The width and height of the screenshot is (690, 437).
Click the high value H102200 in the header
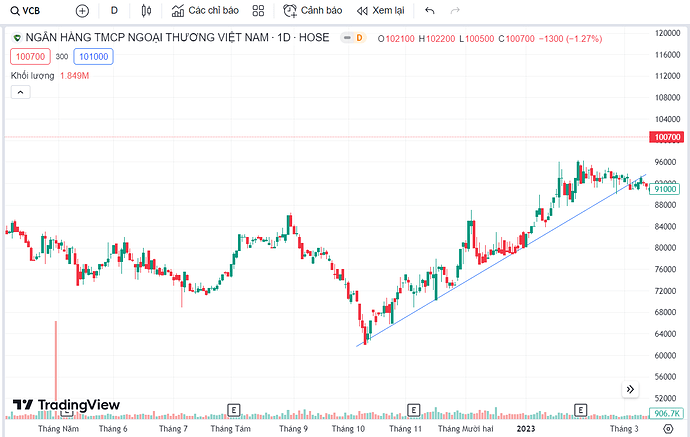[437, 39]
